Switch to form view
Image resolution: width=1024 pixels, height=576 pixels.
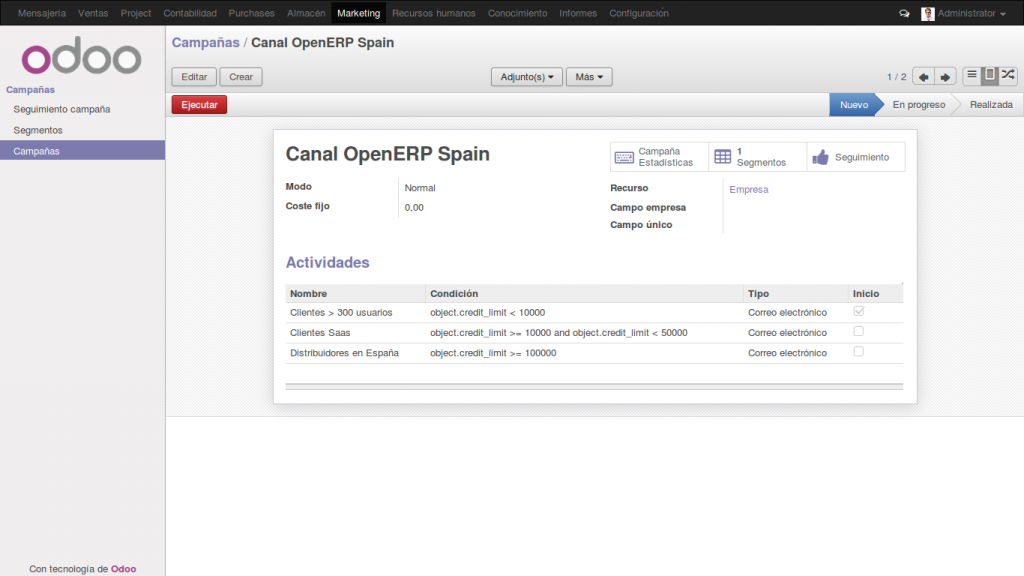click(990, 76)
